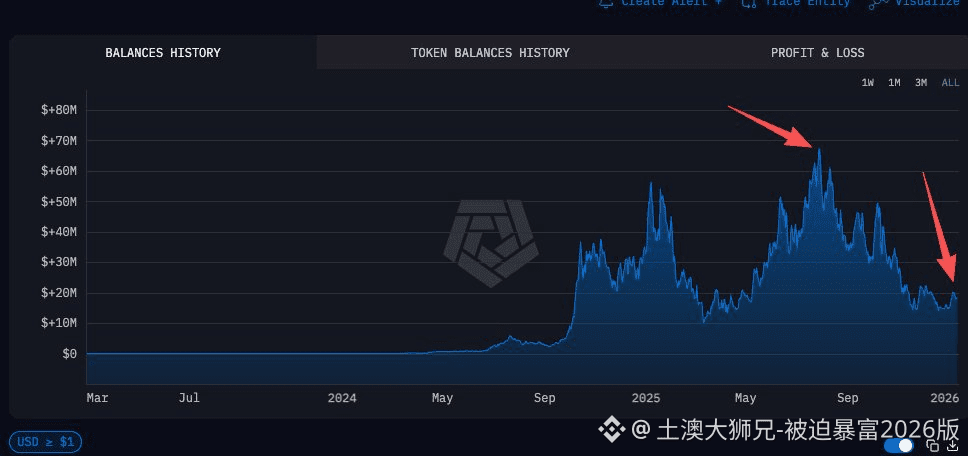Switch to Token Balances History tab

coord(490,53)
